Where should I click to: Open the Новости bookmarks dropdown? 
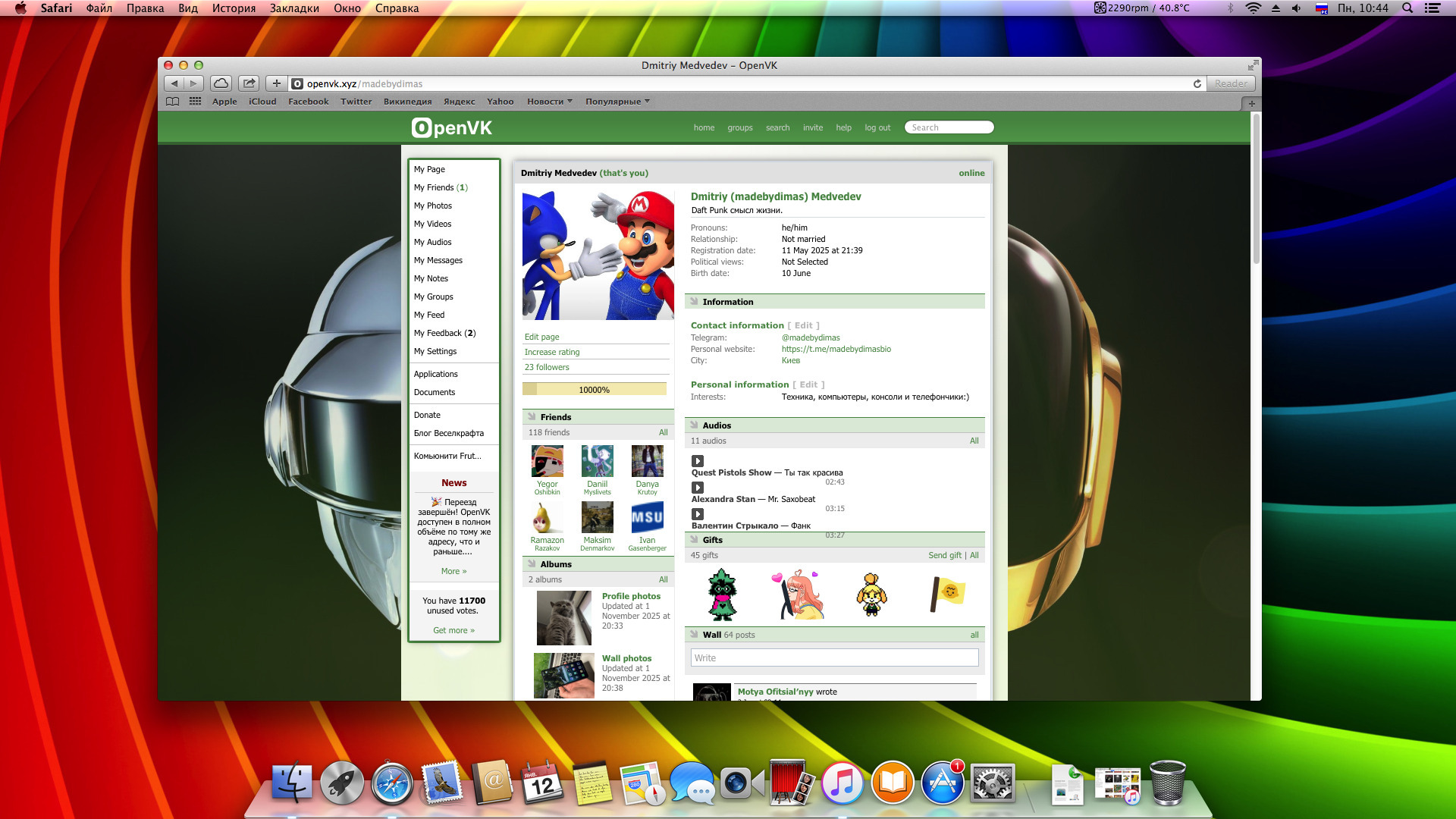coord(549,102)
